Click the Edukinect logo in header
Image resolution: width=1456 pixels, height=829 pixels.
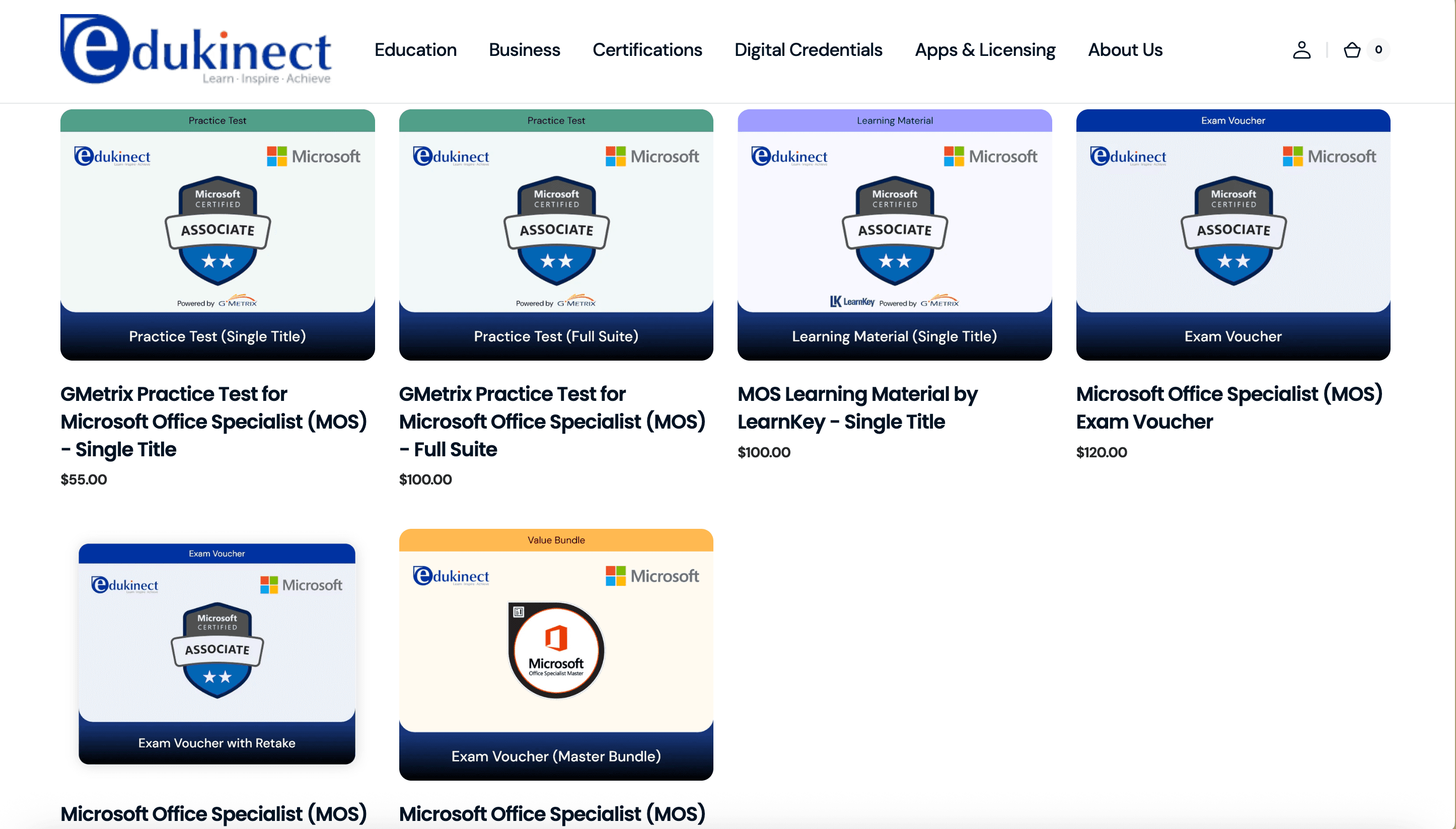click(196, 49)
